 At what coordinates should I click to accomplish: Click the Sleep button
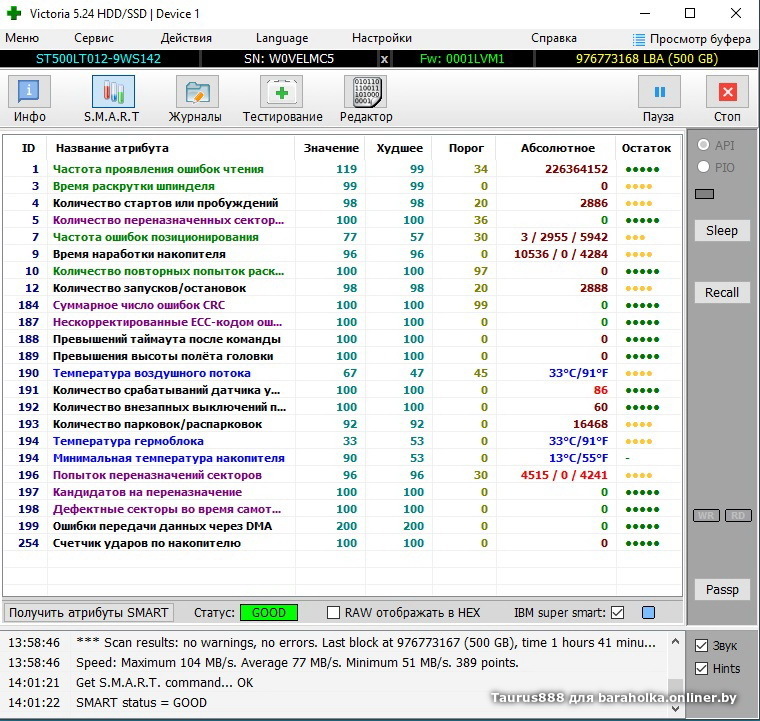pyautogui.click(x=722, y=231)
